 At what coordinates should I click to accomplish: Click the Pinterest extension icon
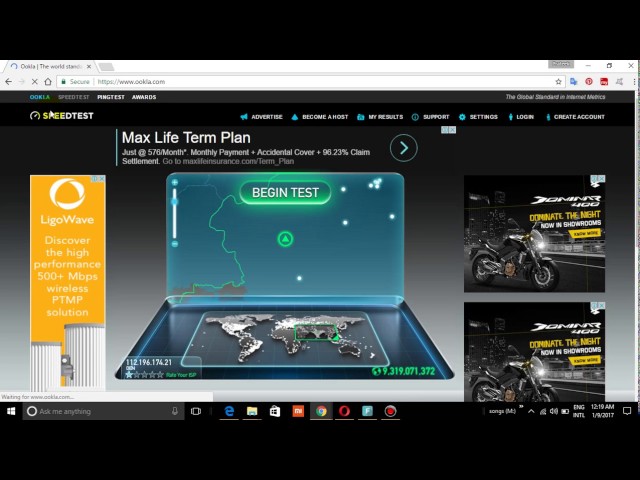pos(589,82)
